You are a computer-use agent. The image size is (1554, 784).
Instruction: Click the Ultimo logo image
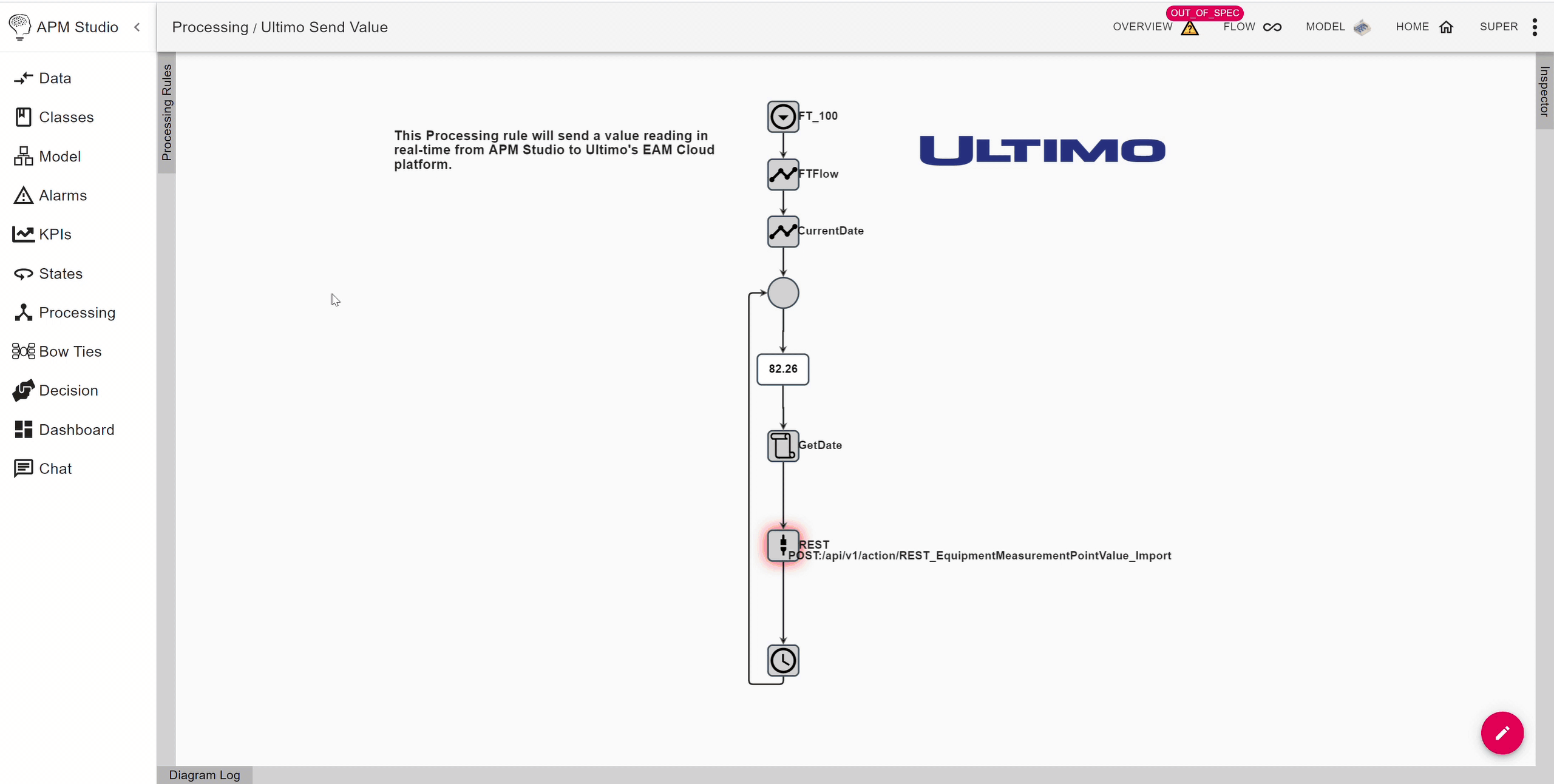coord(1042,150)
